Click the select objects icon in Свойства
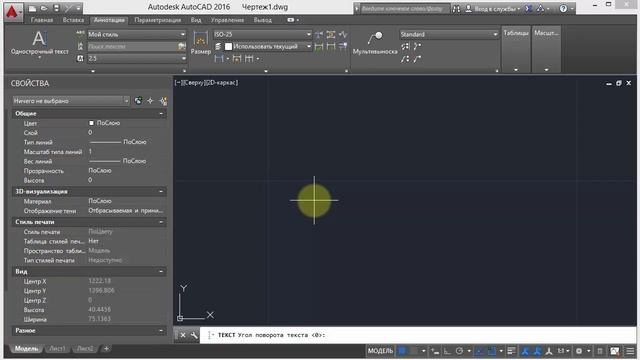 tap(151, 101)
